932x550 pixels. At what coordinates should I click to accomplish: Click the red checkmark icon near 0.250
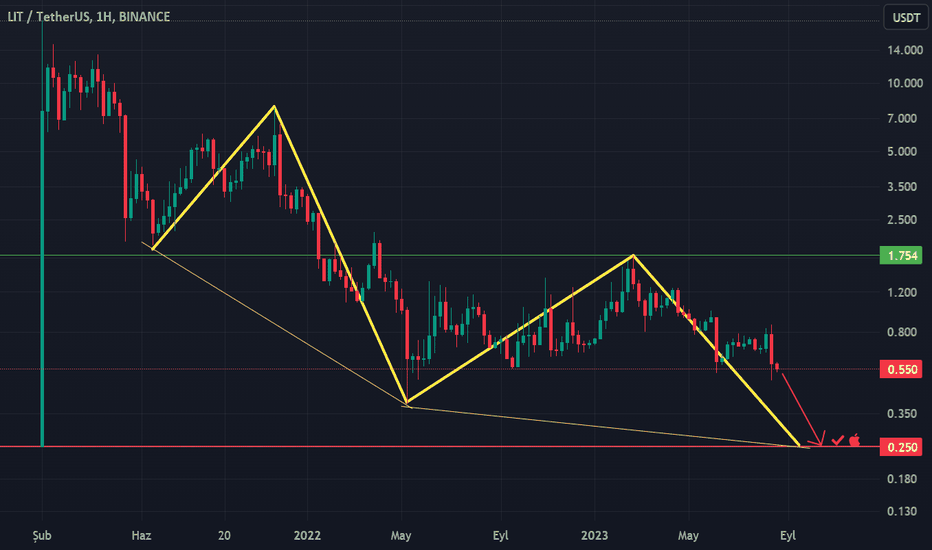pyautogui.click(x=838, y=439)
